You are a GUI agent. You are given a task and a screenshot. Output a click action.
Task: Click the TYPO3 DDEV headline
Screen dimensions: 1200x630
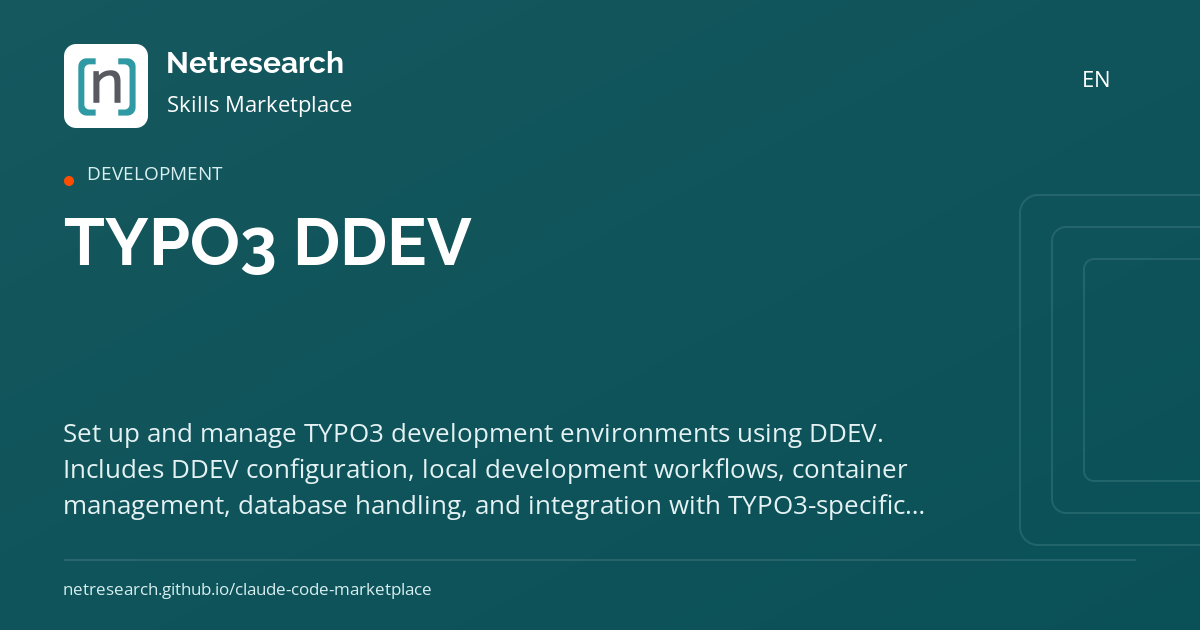(267, 243)
